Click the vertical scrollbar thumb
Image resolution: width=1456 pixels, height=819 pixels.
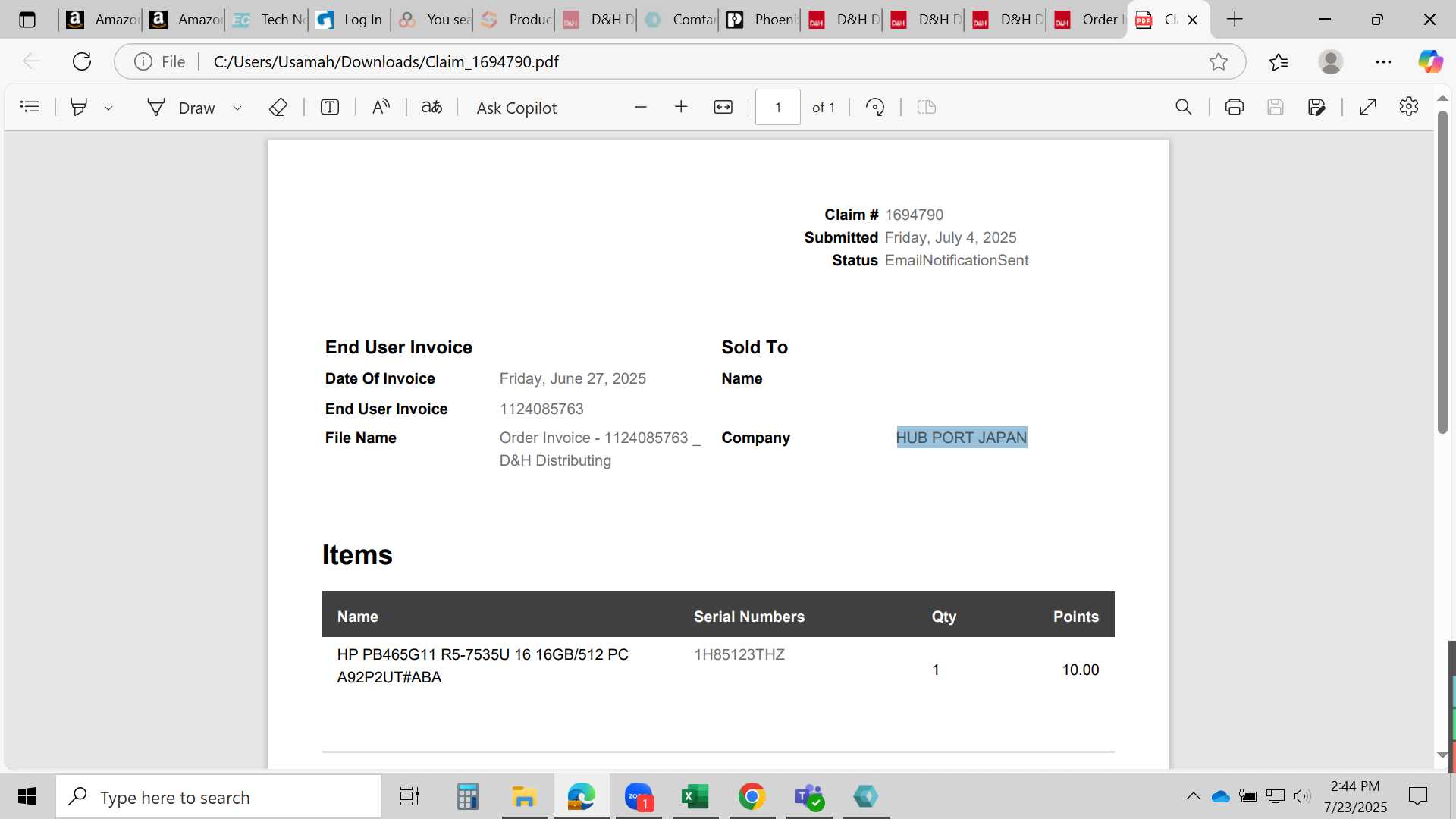pyautogui.click(x=1442, y=273)
